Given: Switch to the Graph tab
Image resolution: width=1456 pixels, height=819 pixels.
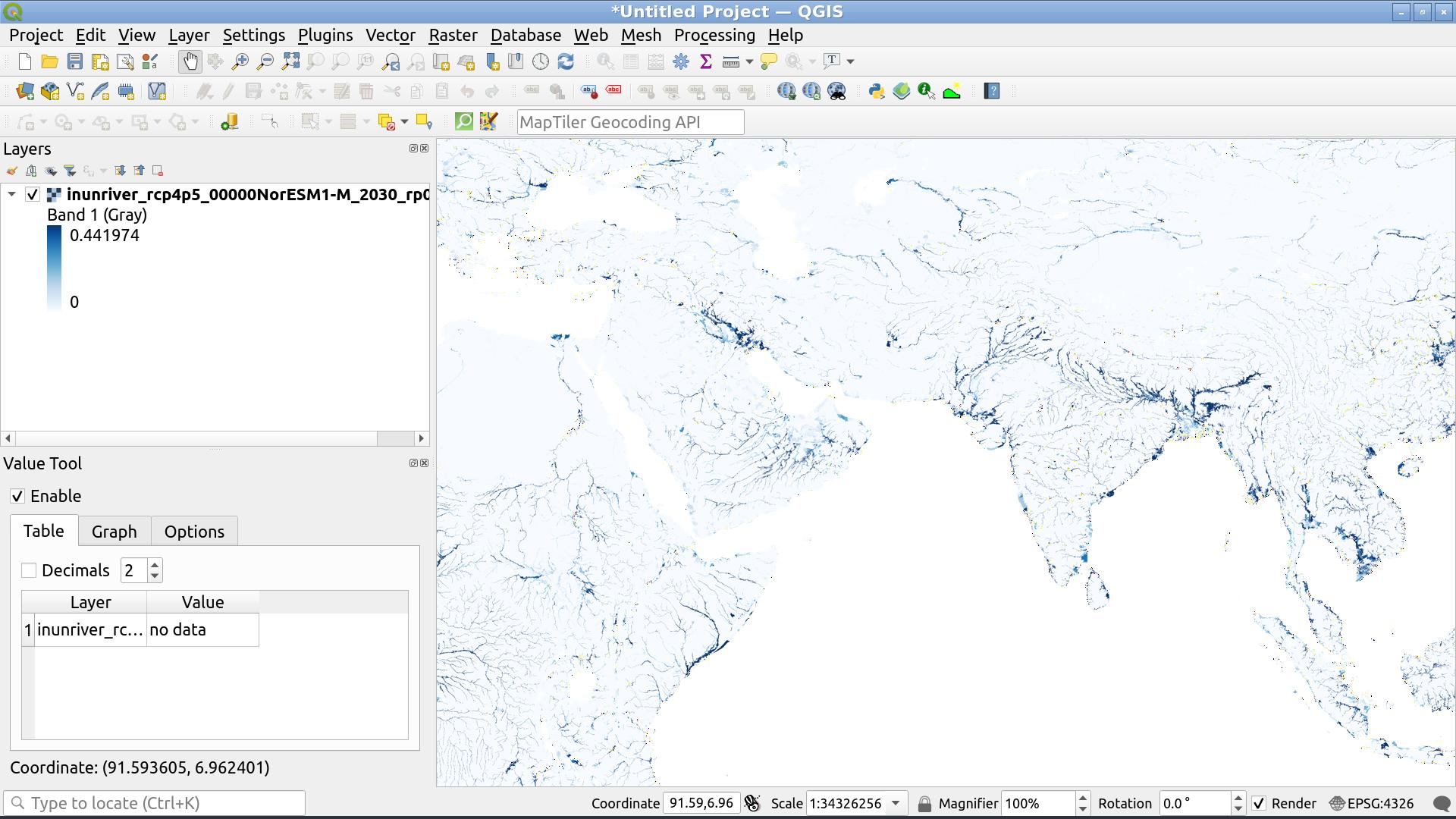Looking at the screenshot, I should [x=114, y=532].
